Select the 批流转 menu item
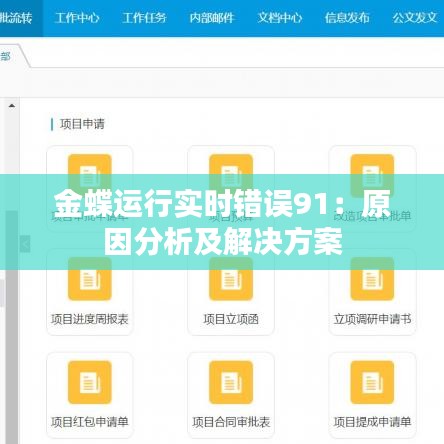Image resolution: width=444 pixels, height=444 pixels. coord(16,18)
